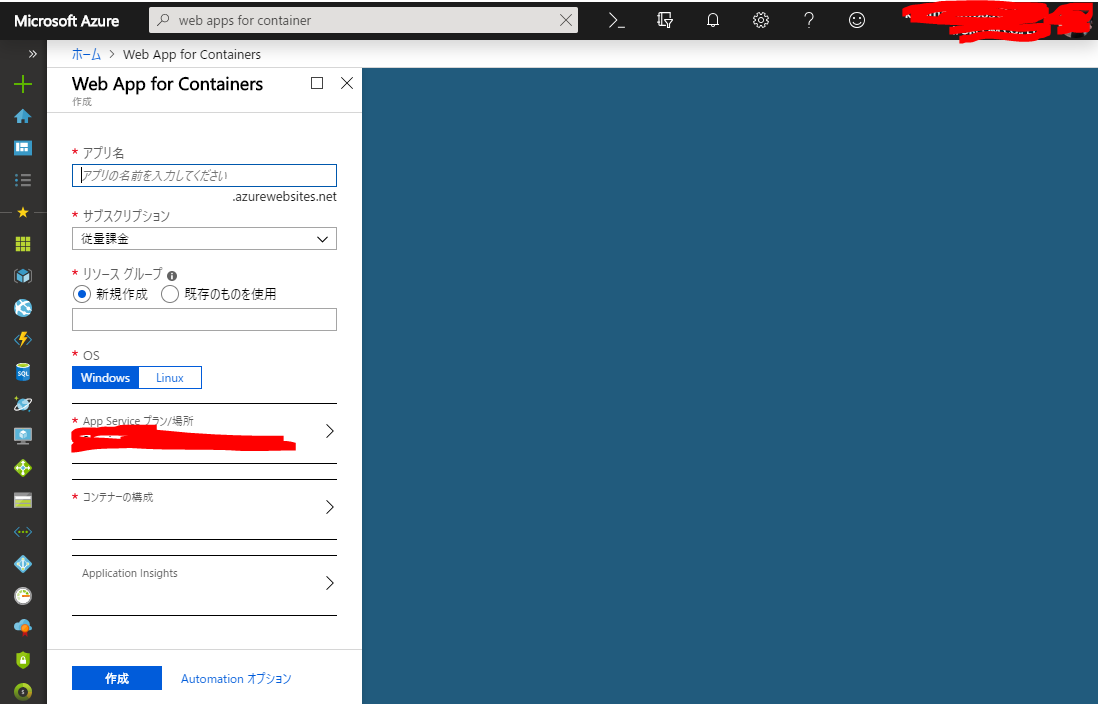Open Load balancers diamond icon

[x=23, y=468]
